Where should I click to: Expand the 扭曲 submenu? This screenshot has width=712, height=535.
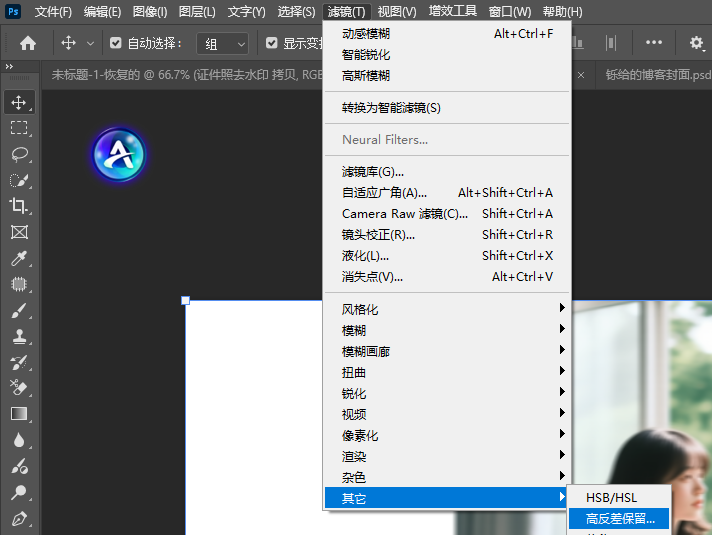447,372
